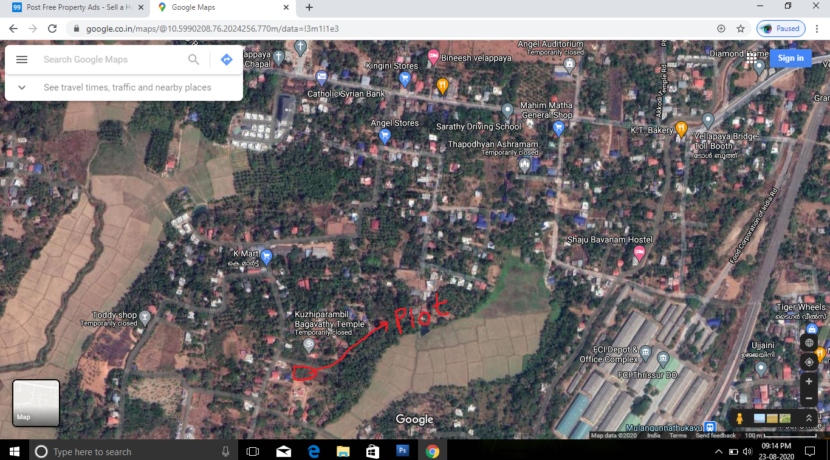Viewport: 830px width, 460px height.
Task: Select the Pegman Street View icon
Action: point(740,418)
